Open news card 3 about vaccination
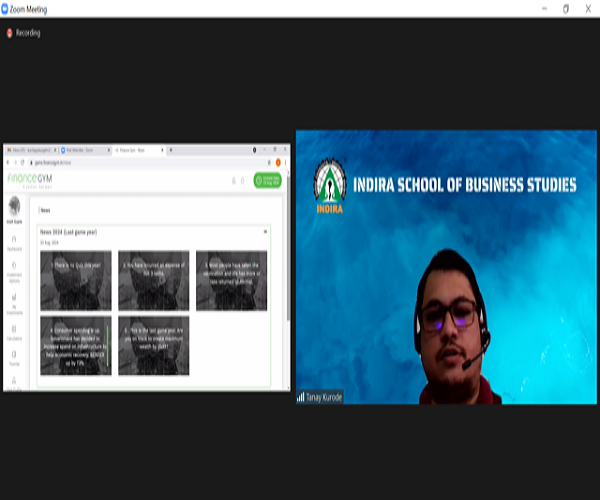 point(232,280)
